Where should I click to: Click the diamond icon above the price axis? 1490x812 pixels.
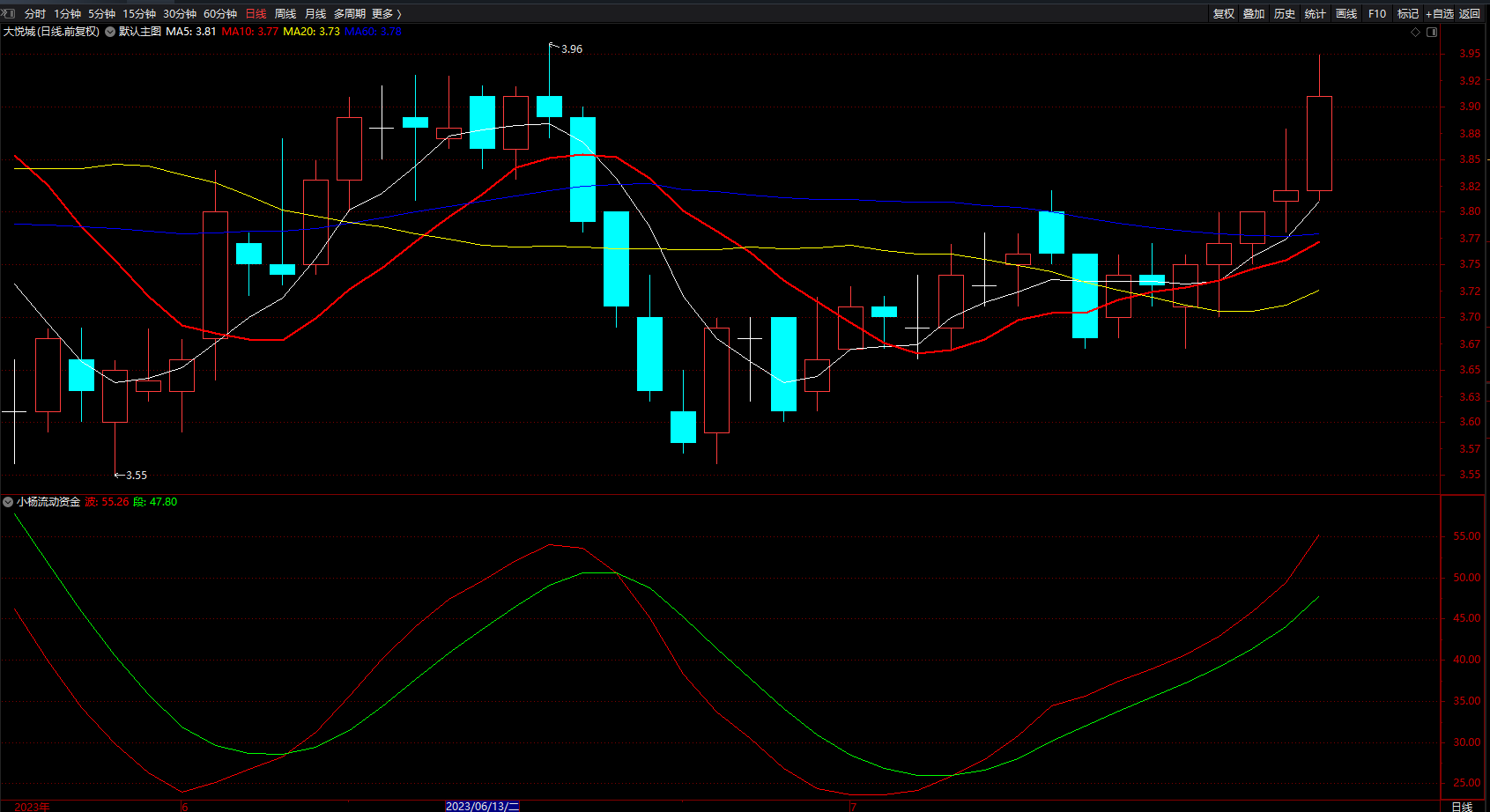[1416, 32]
